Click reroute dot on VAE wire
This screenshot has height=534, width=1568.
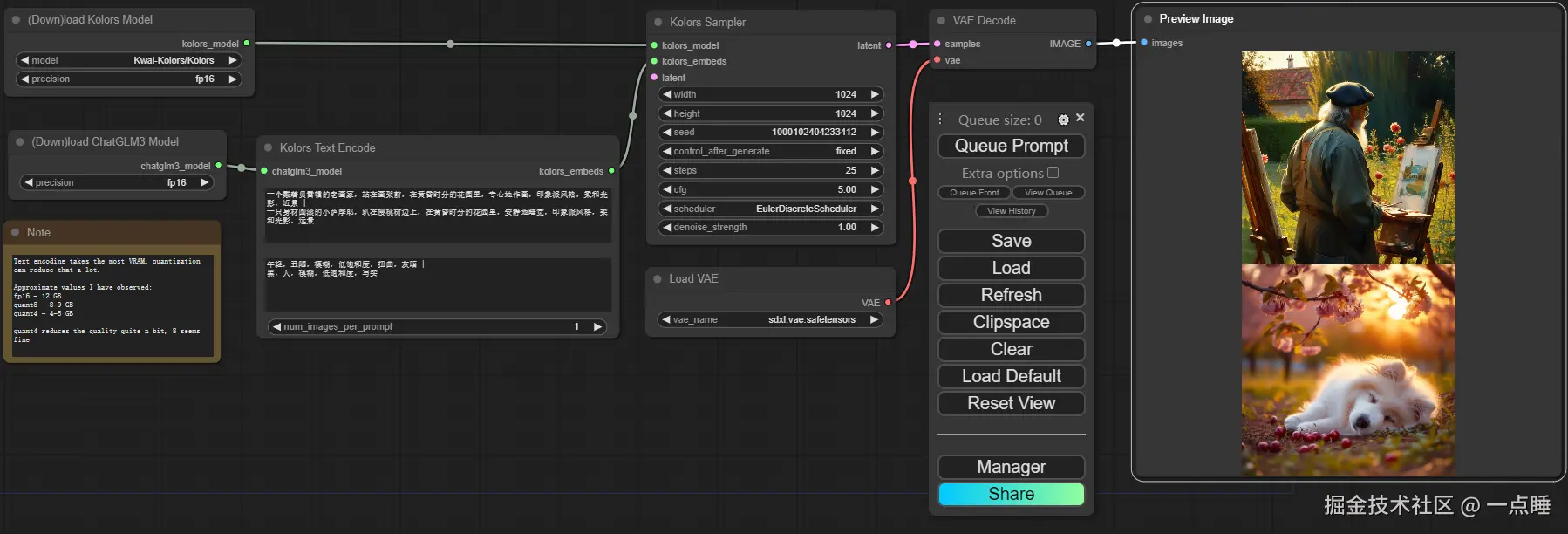(913, 181)
